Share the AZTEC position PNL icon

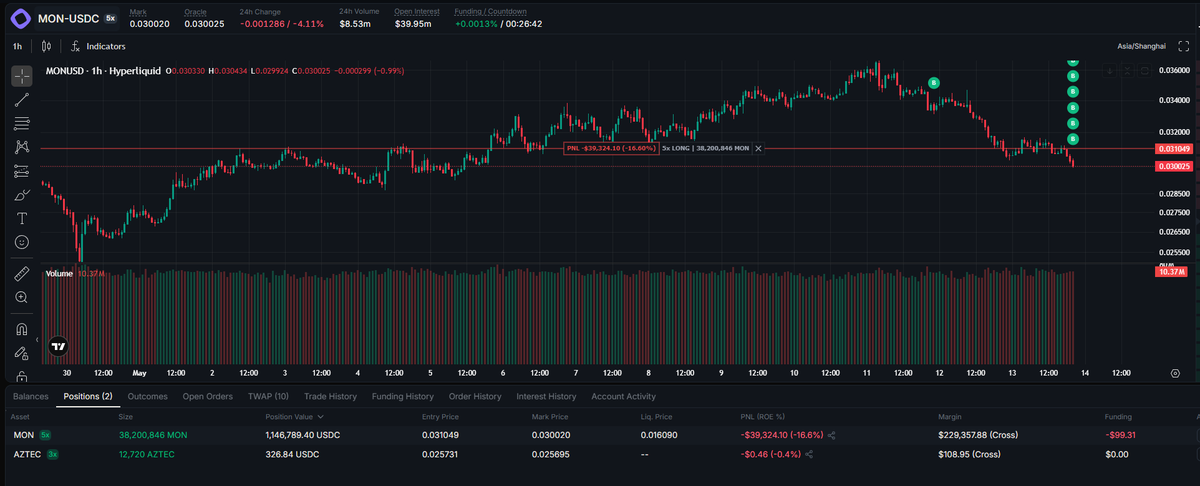(809, 455)
